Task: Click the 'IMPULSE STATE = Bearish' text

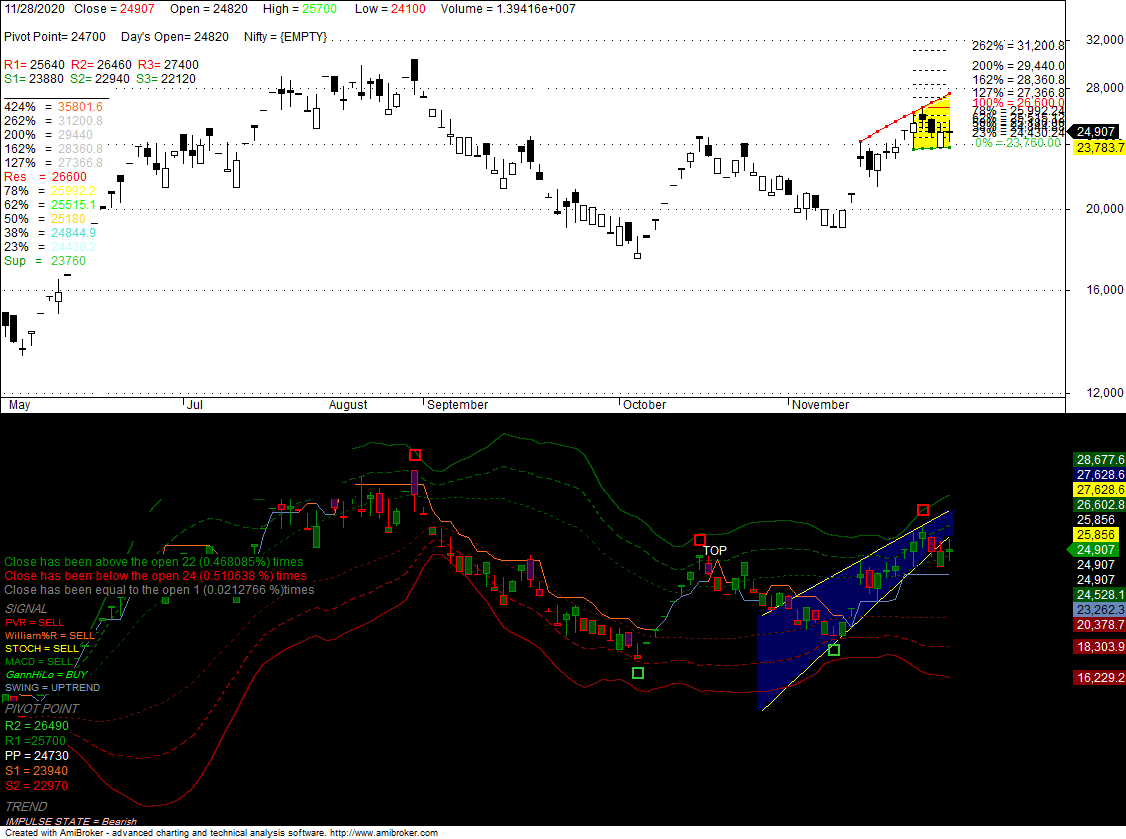Action: (x=71, y=822)
